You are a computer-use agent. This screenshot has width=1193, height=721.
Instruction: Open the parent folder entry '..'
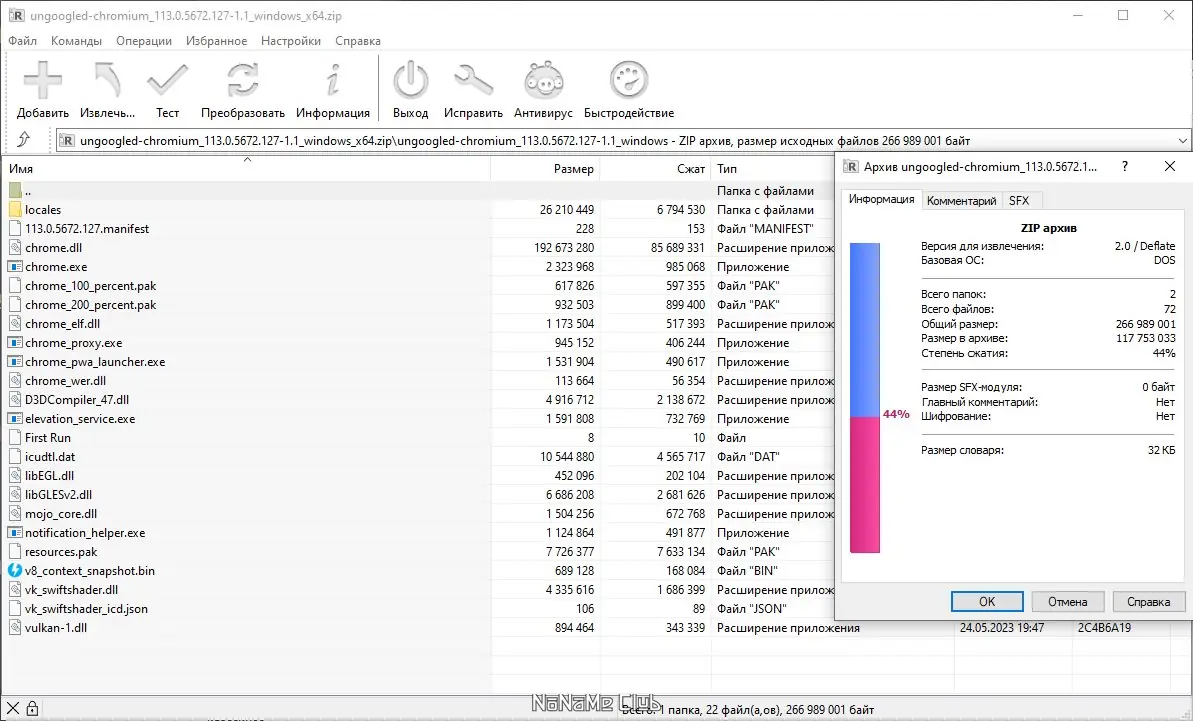[30, 190]
